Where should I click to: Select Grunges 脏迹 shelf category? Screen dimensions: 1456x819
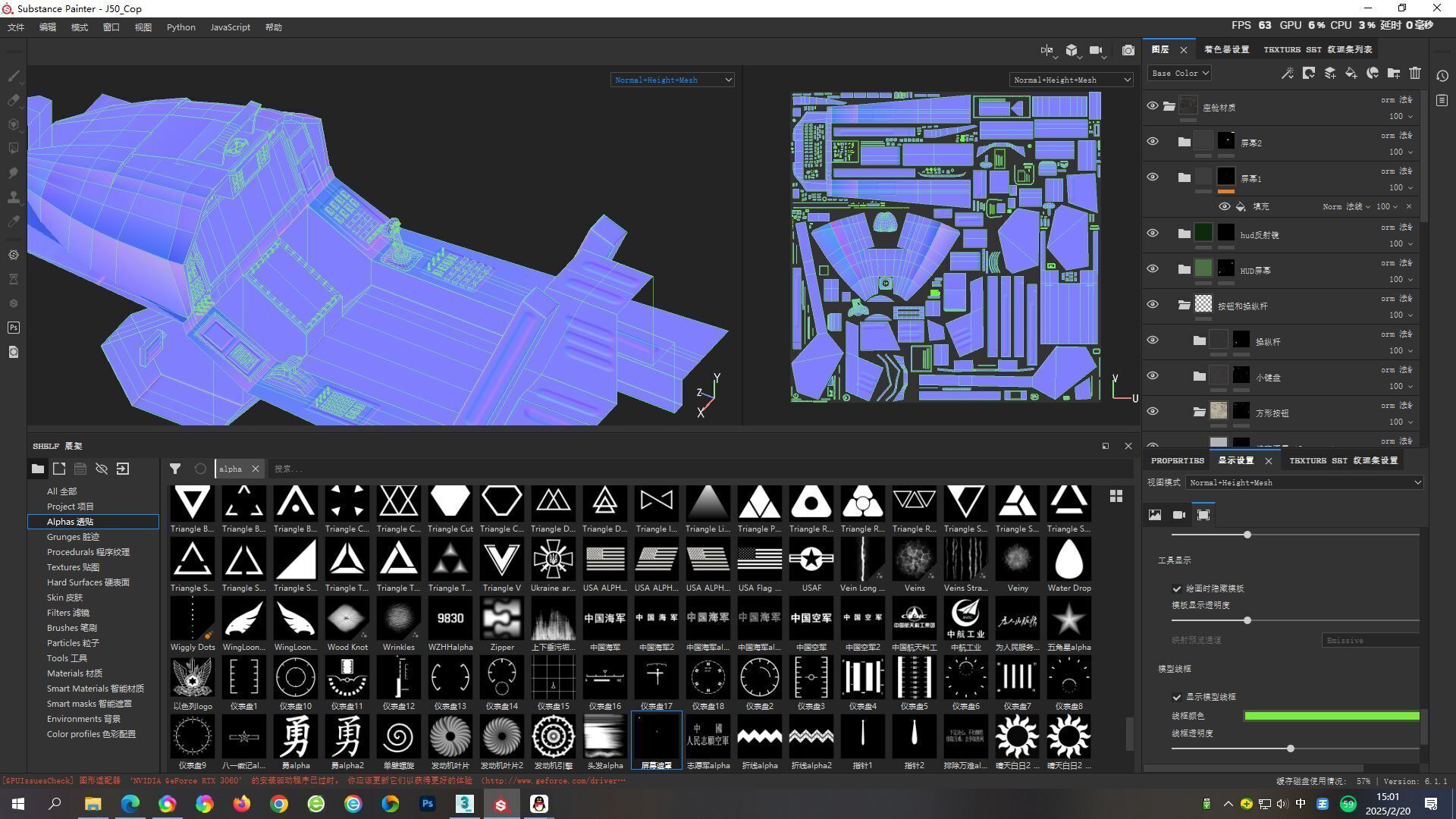tap(73, 537)
